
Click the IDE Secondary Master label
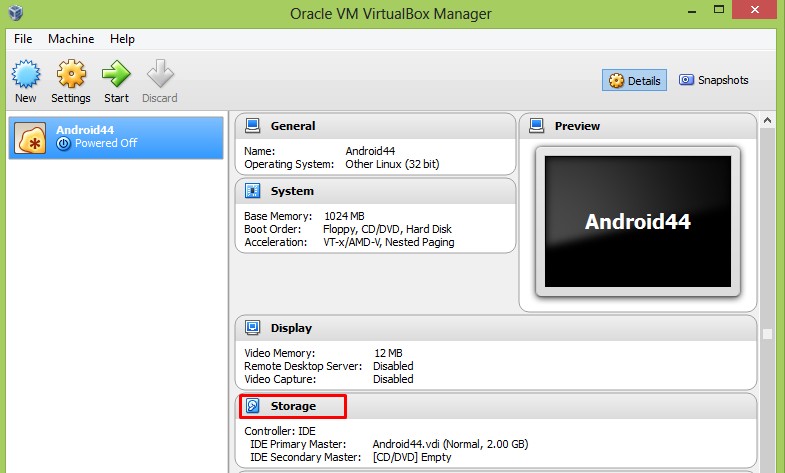[305, 457]
